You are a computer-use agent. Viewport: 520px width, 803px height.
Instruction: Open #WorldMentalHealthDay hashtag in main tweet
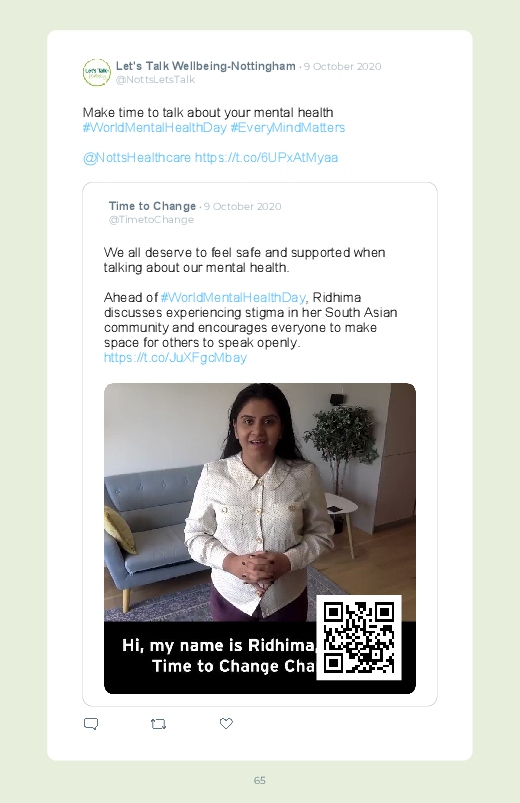(x=155, y=128)
